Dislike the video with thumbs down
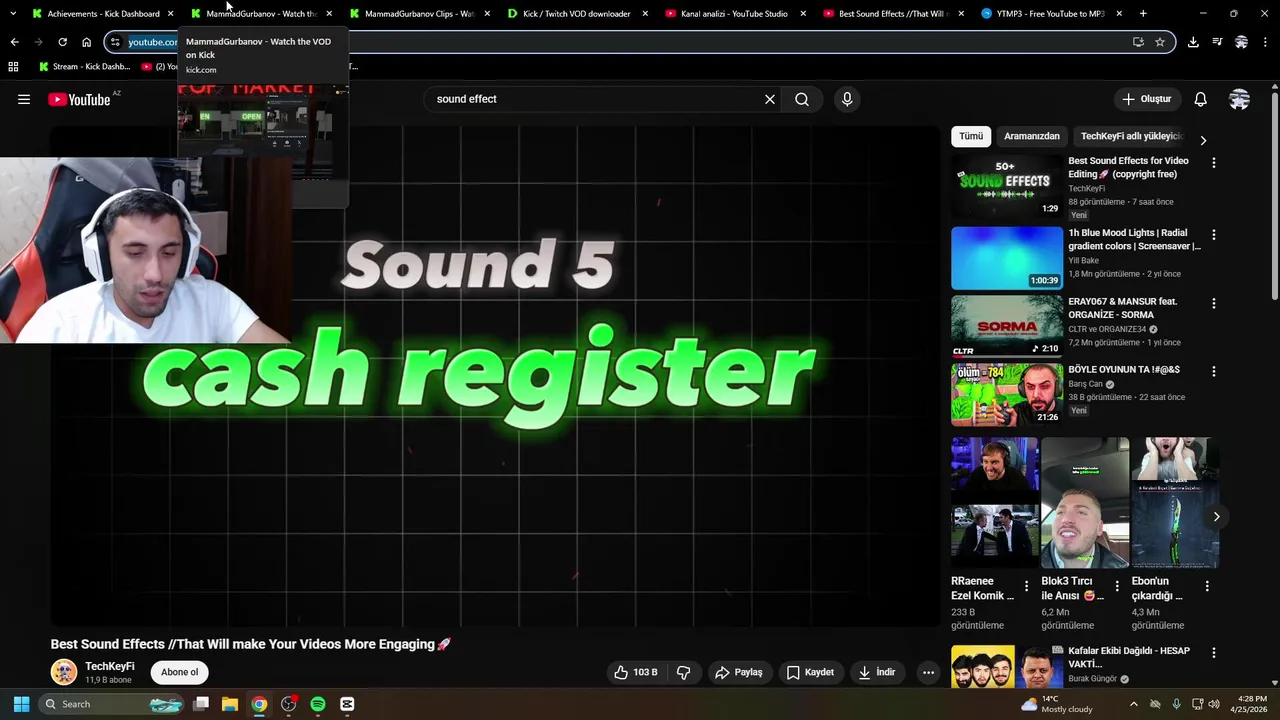Image resolution: width=1280 pixels, height=720 pixels. (684, 672)
